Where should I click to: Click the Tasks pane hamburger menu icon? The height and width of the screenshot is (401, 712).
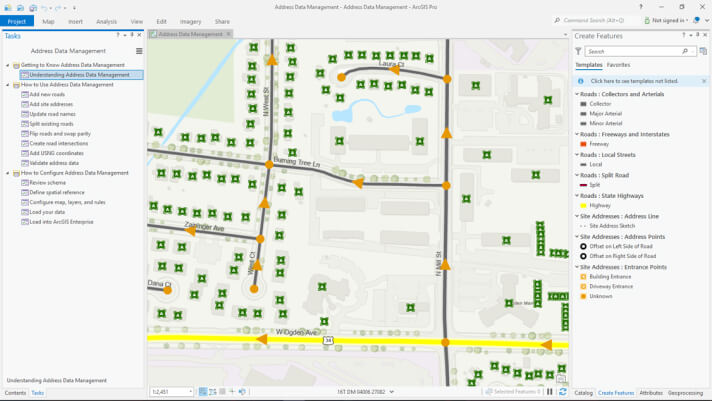coord(139,51)
